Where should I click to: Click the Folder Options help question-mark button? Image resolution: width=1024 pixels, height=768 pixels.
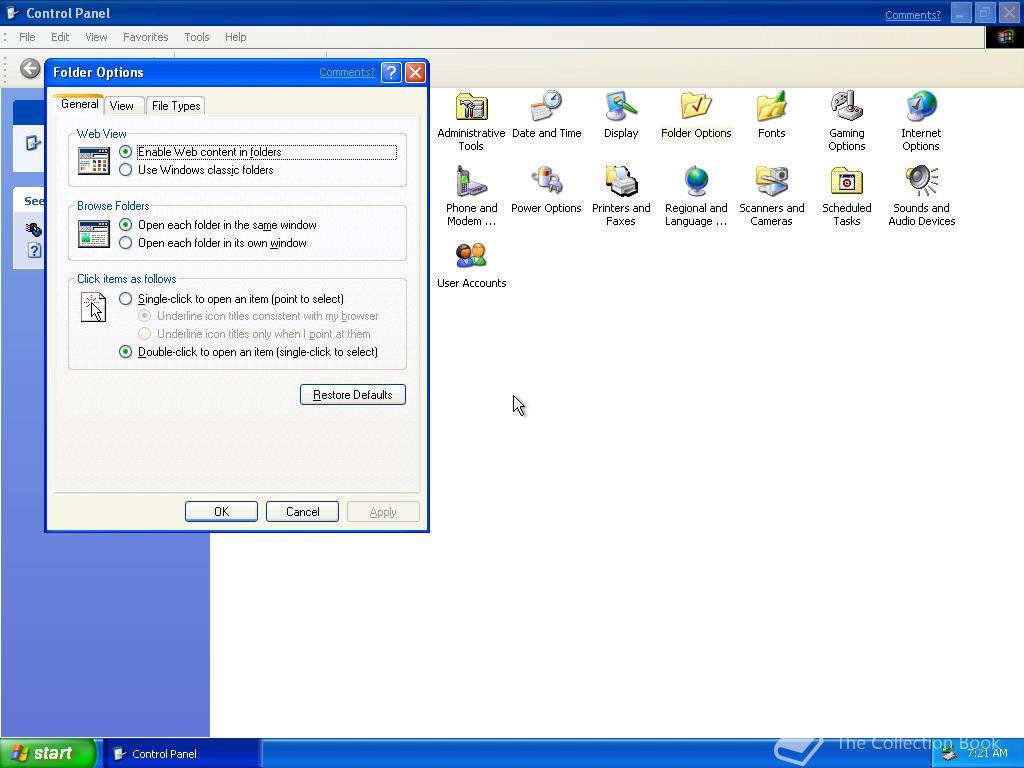[391, 72]
